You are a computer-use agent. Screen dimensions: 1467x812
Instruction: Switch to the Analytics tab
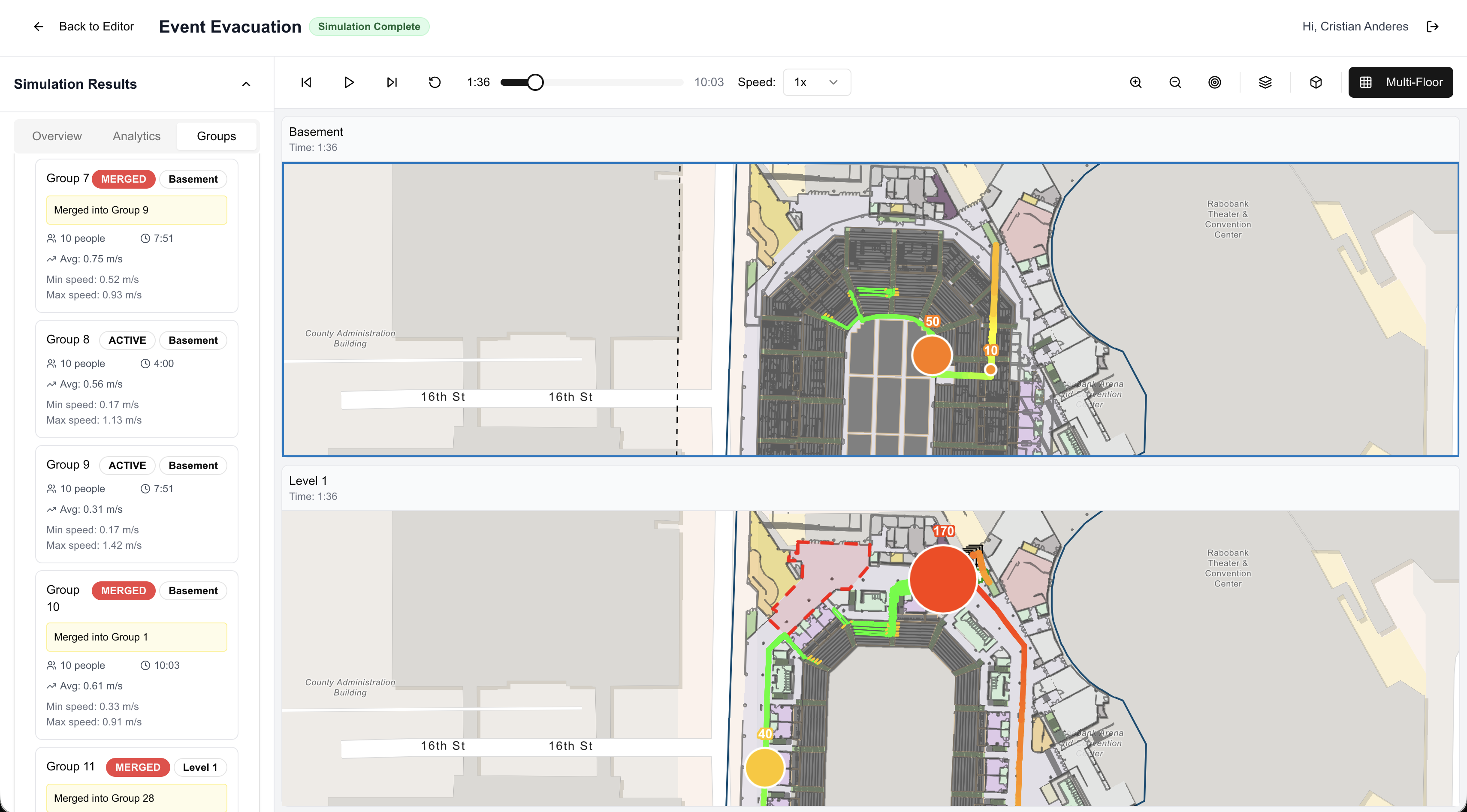point(137,136)
